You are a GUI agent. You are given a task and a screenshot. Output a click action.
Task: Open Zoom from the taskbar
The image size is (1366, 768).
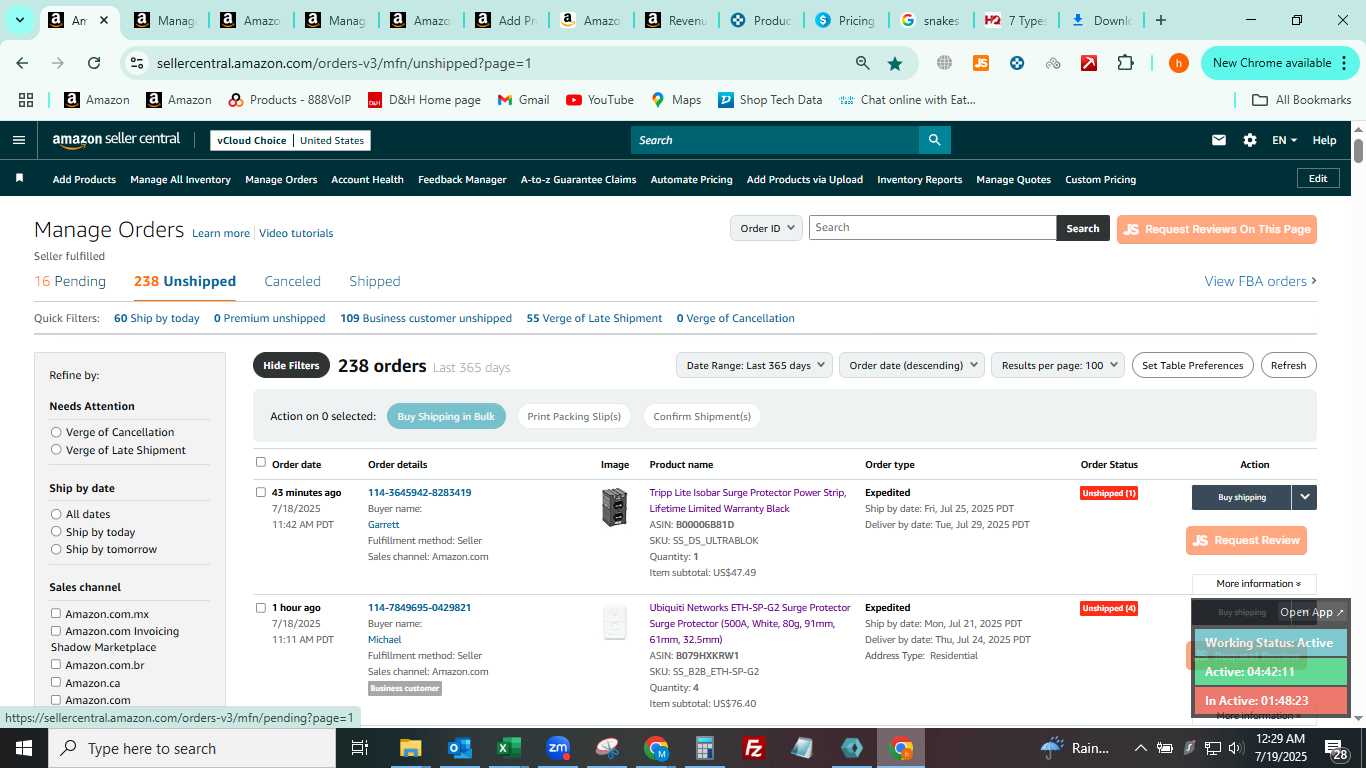557,748
